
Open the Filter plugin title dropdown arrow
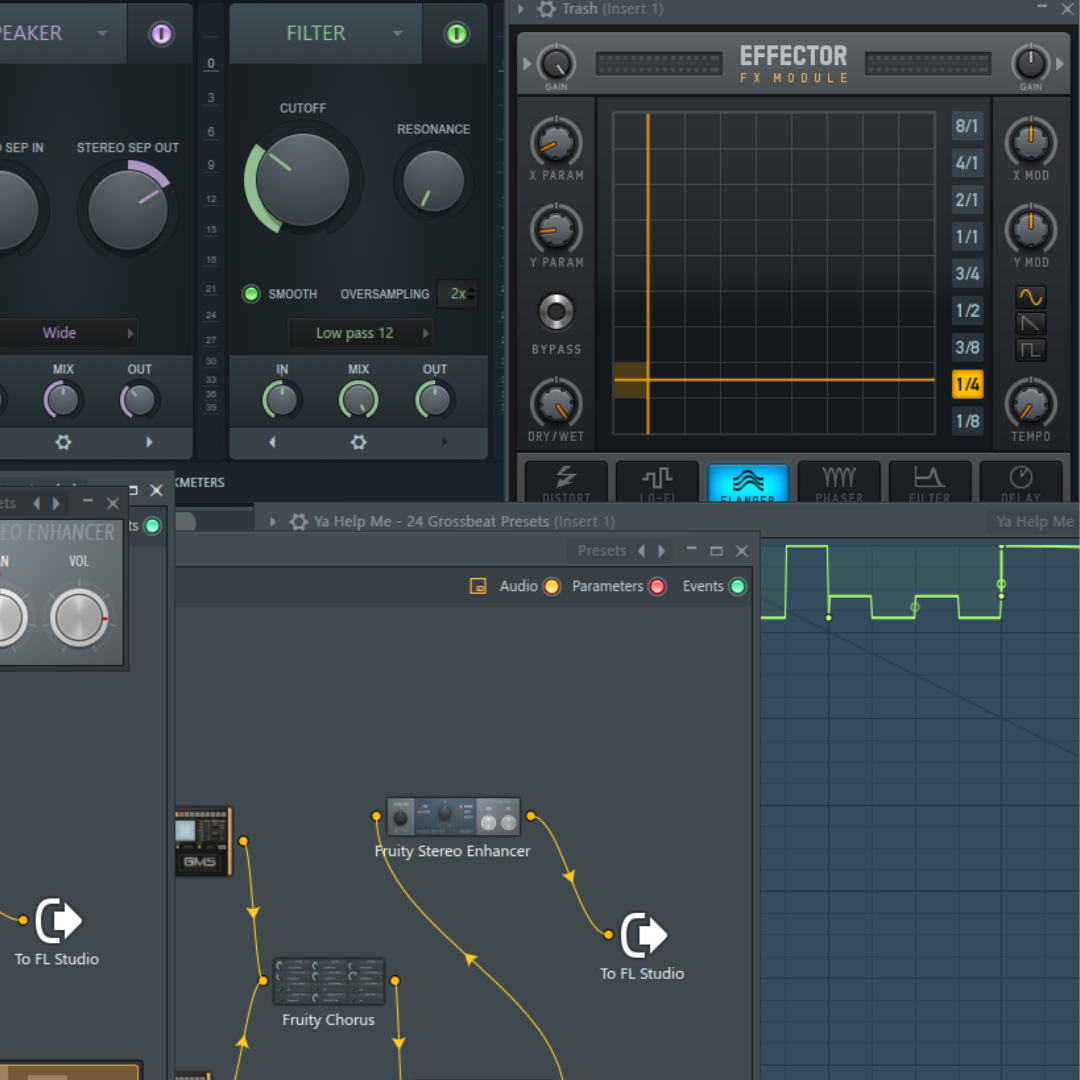[x=397, y=33]
